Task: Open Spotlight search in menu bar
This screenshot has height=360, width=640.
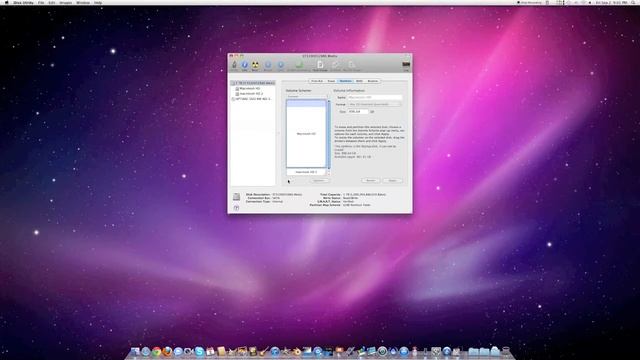Action: click(634, 2)
